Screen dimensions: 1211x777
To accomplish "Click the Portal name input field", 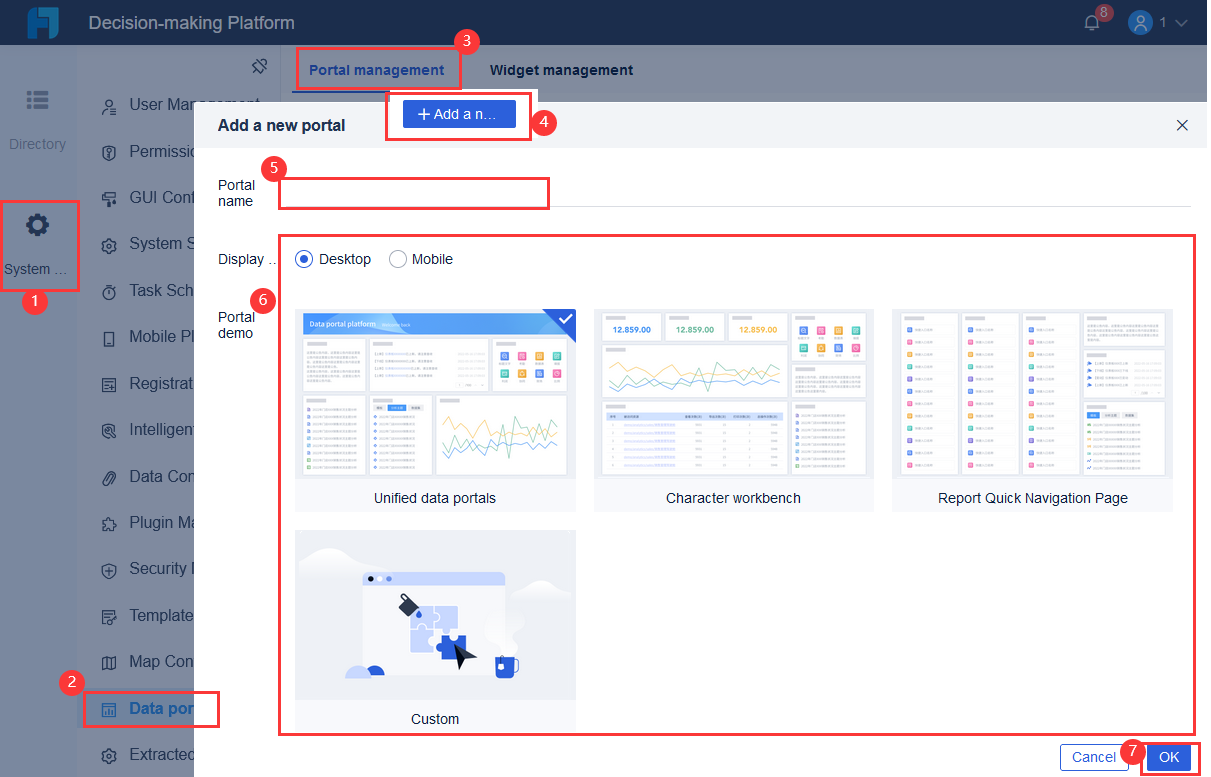I will (x=413, y=193).
